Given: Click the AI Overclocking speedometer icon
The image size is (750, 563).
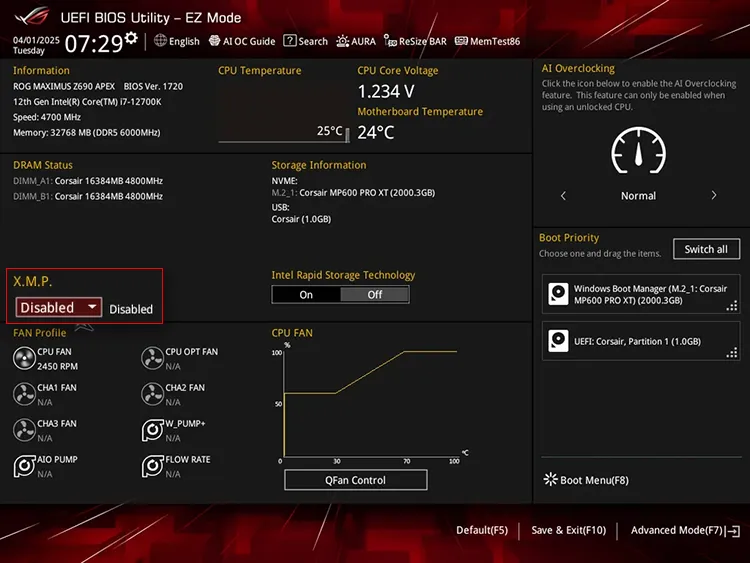Looking at the screenshot, I should (639, 150).
